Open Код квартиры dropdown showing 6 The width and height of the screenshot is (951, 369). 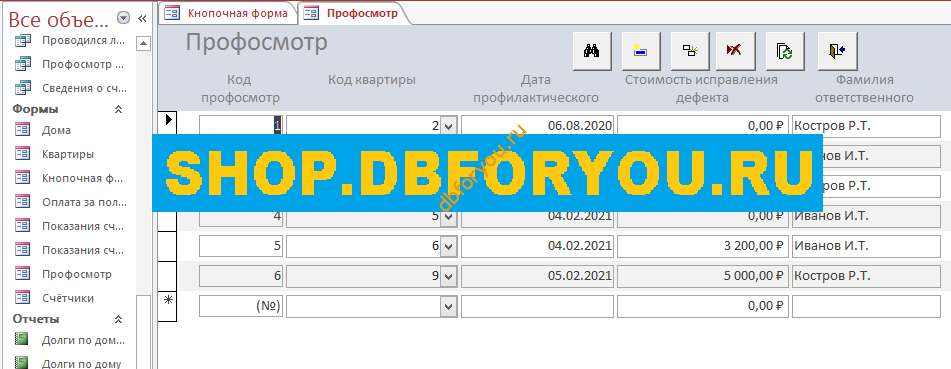click(x=448, y=246)
